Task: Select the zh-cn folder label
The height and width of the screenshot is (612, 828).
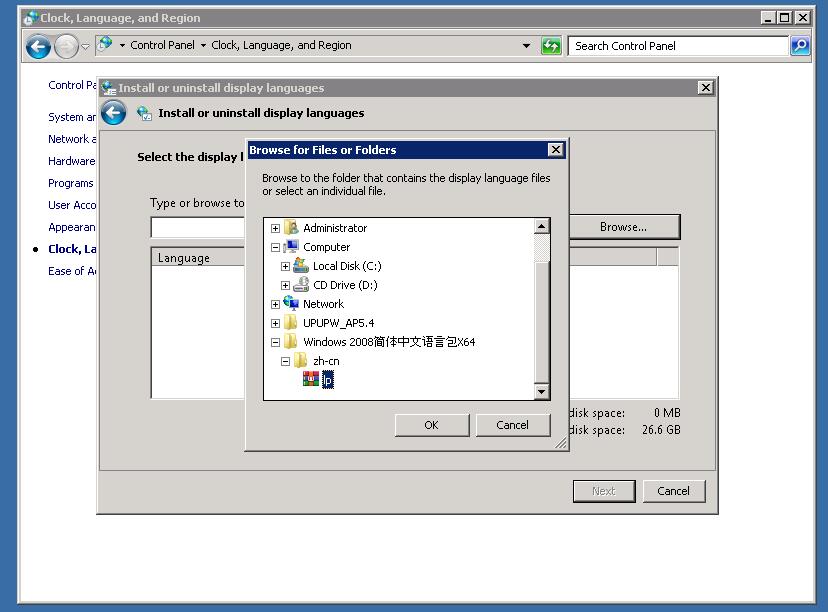Action: point(326,361)
